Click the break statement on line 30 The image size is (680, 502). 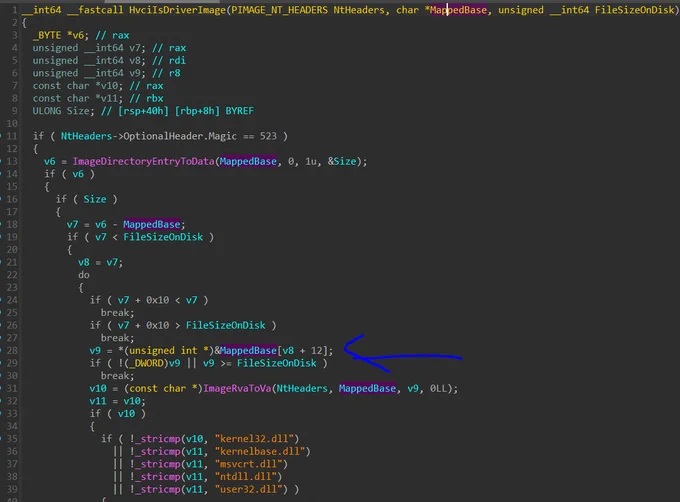[x=118, y=375]
